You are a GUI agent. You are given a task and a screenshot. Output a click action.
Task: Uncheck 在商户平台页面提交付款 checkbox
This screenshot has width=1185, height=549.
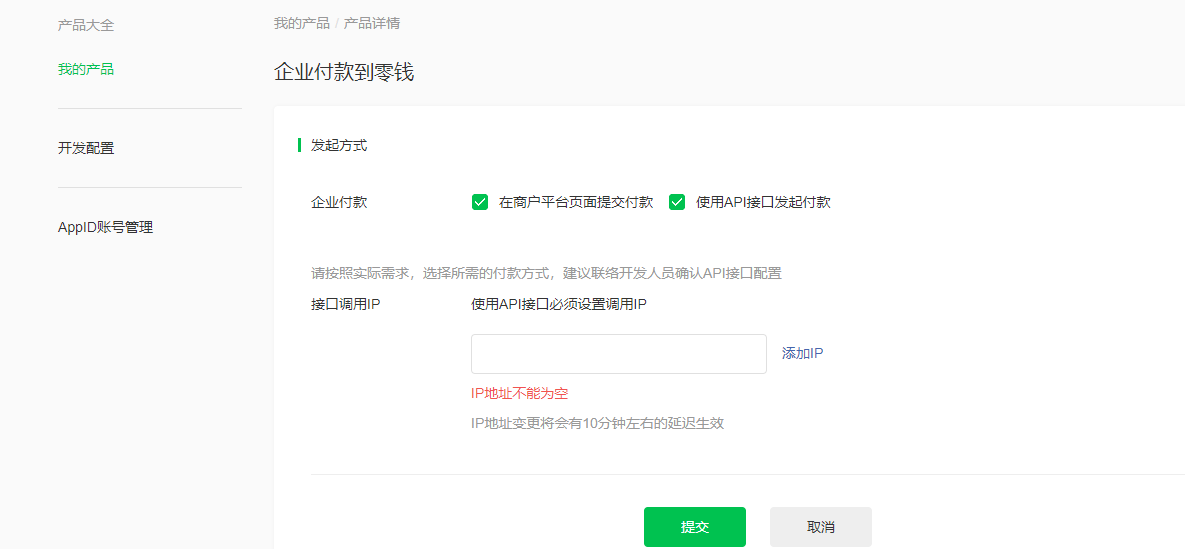[480, 203]
